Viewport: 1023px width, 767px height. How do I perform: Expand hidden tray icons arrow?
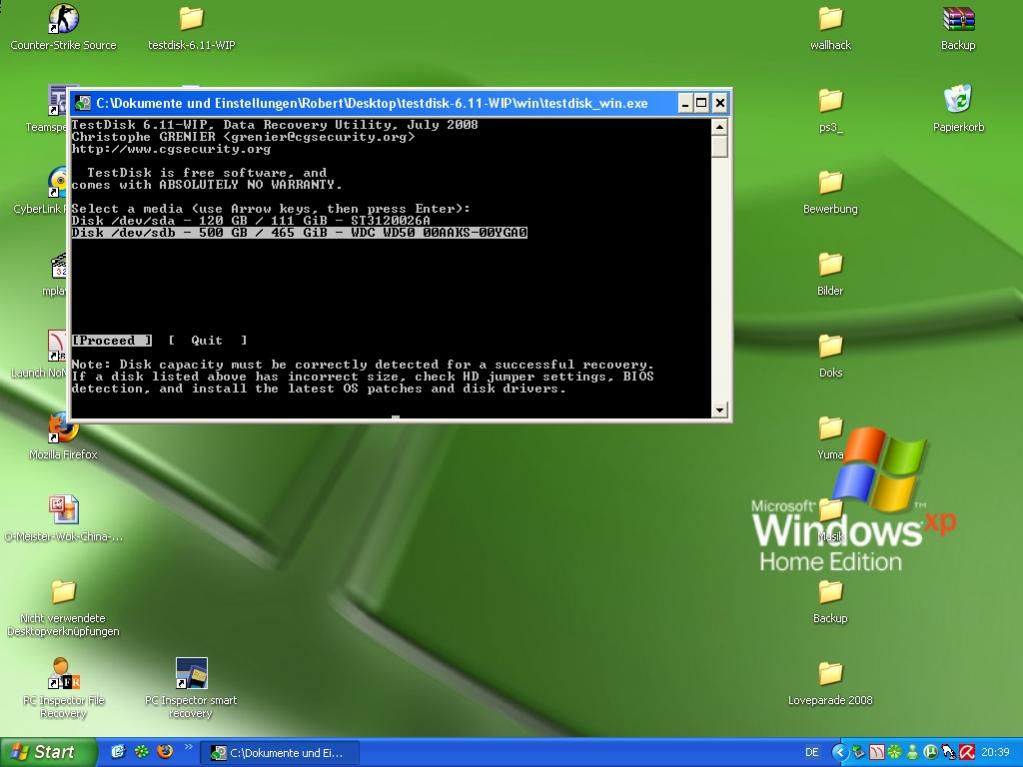coord(840,753)
